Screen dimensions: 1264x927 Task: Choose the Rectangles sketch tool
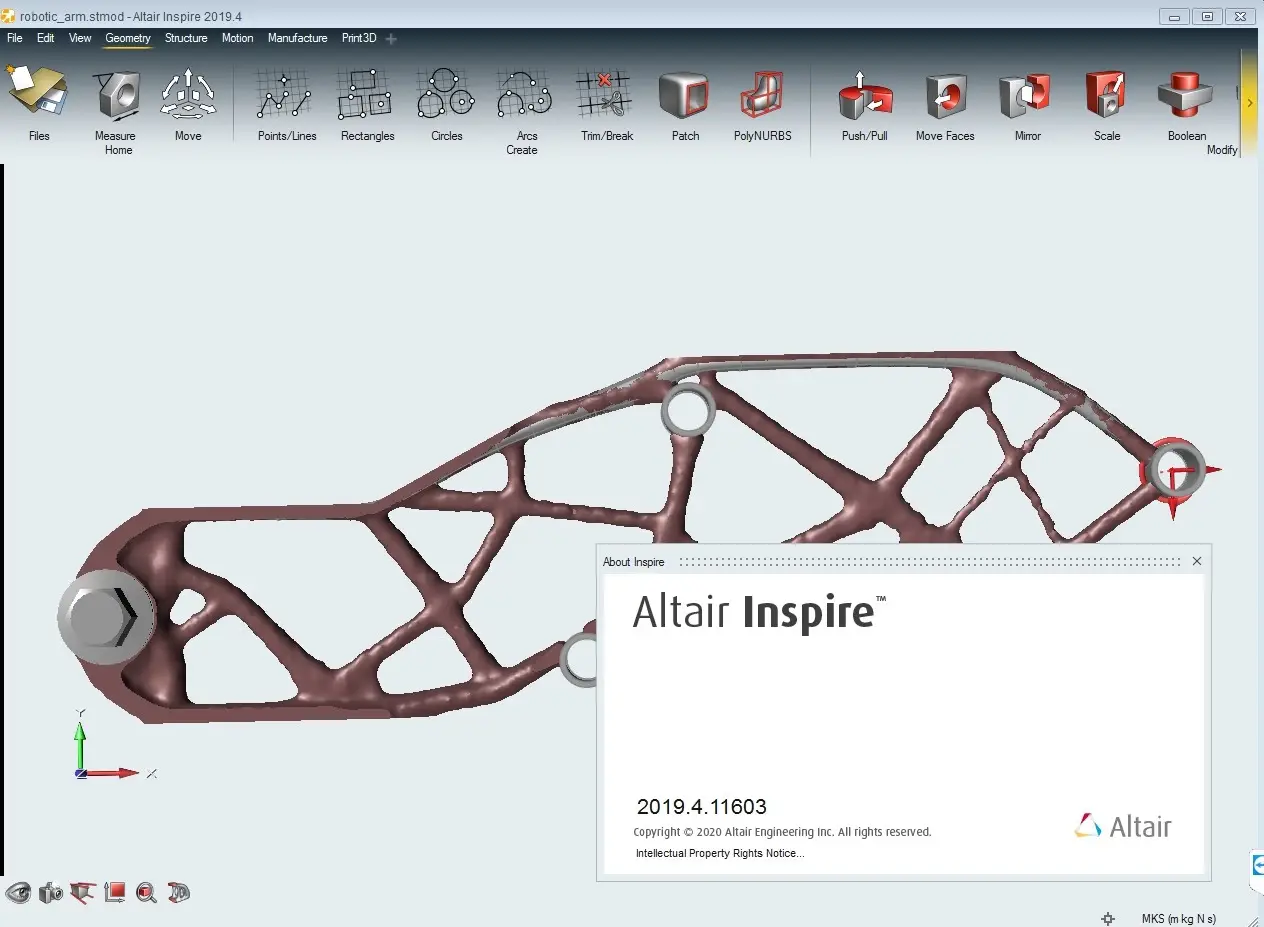pyautogui.click(x=366, y=95)
